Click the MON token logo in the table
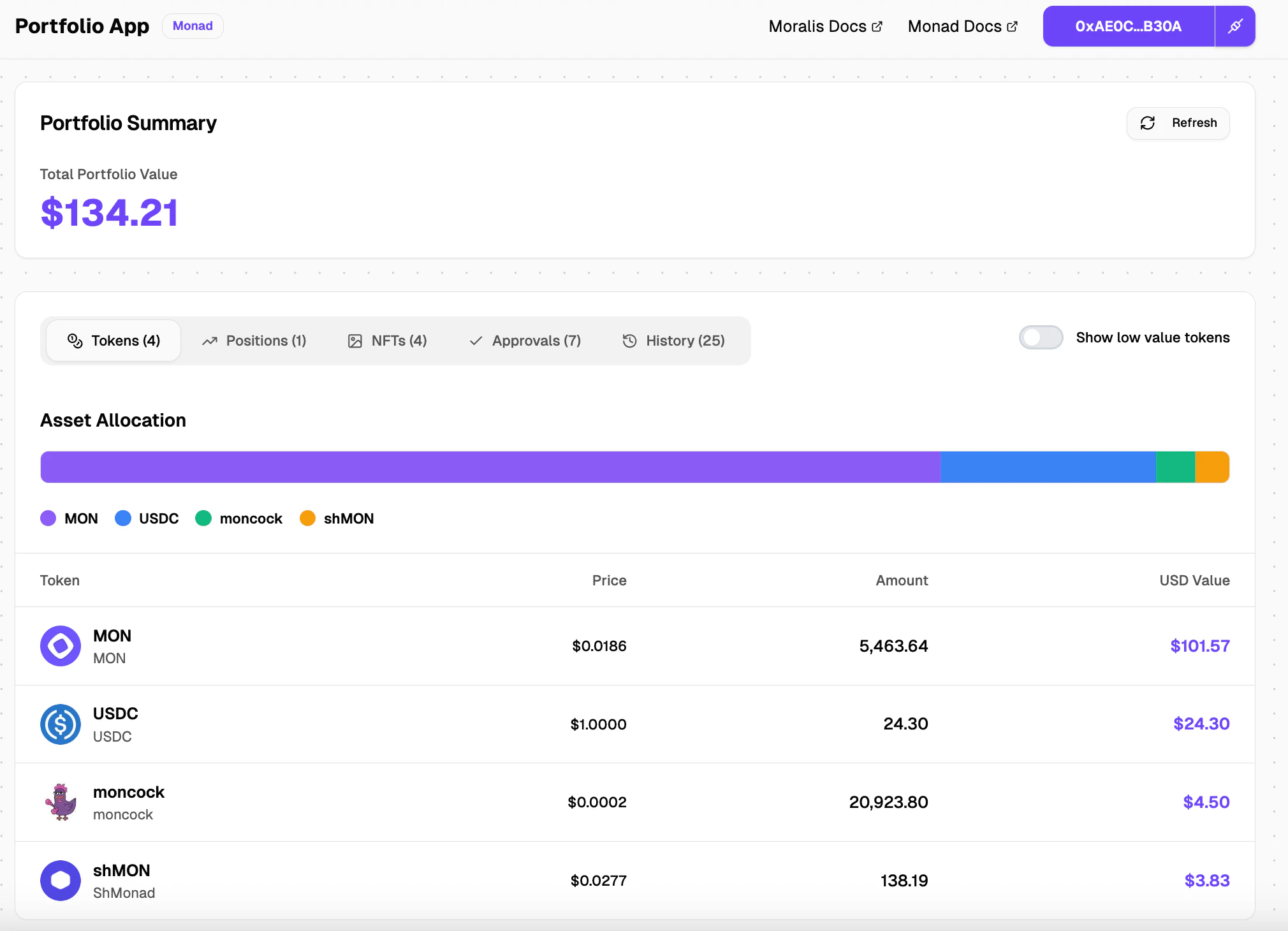 tap(60, 645)
